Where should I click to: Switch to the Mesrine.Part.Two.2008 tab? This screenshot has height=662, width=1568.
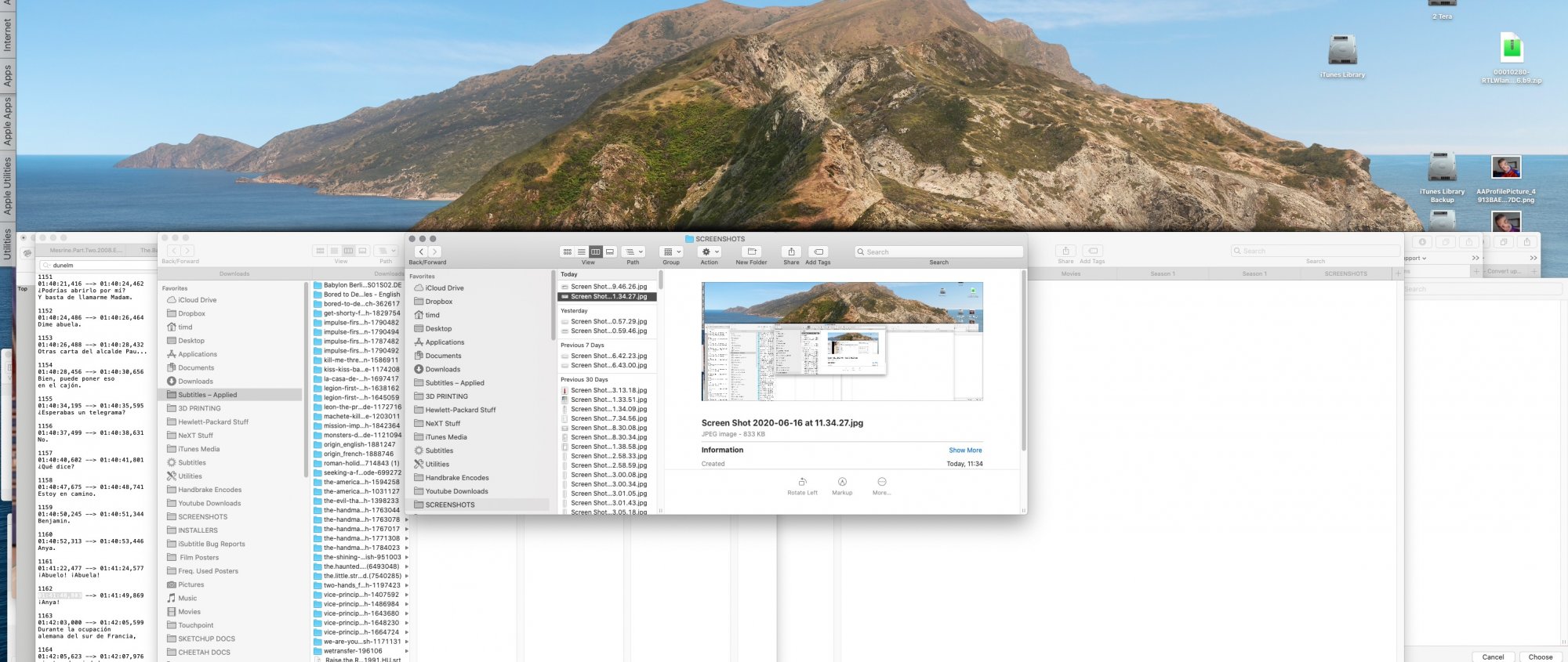tap(85, 251)
